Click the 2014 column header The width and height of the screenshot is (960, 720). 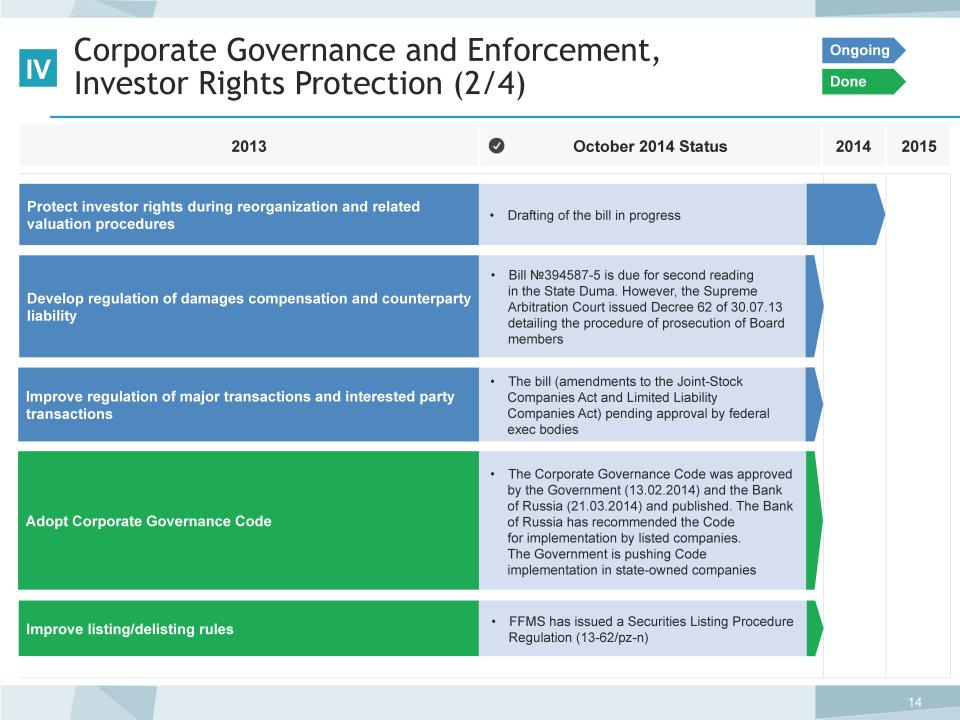[853, 146]
